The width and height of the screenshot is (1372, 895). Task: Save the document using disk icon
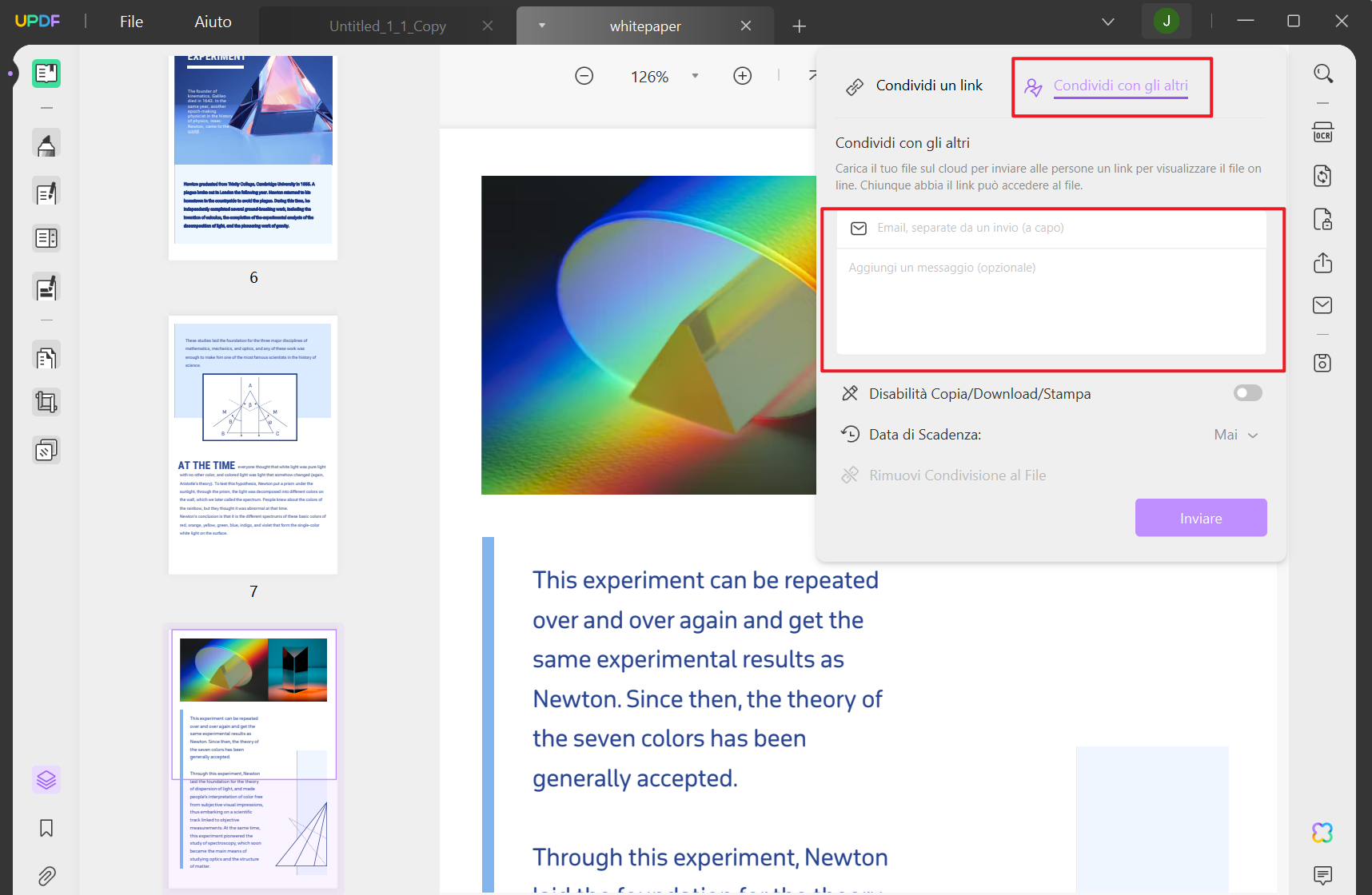click(1323, 363)
